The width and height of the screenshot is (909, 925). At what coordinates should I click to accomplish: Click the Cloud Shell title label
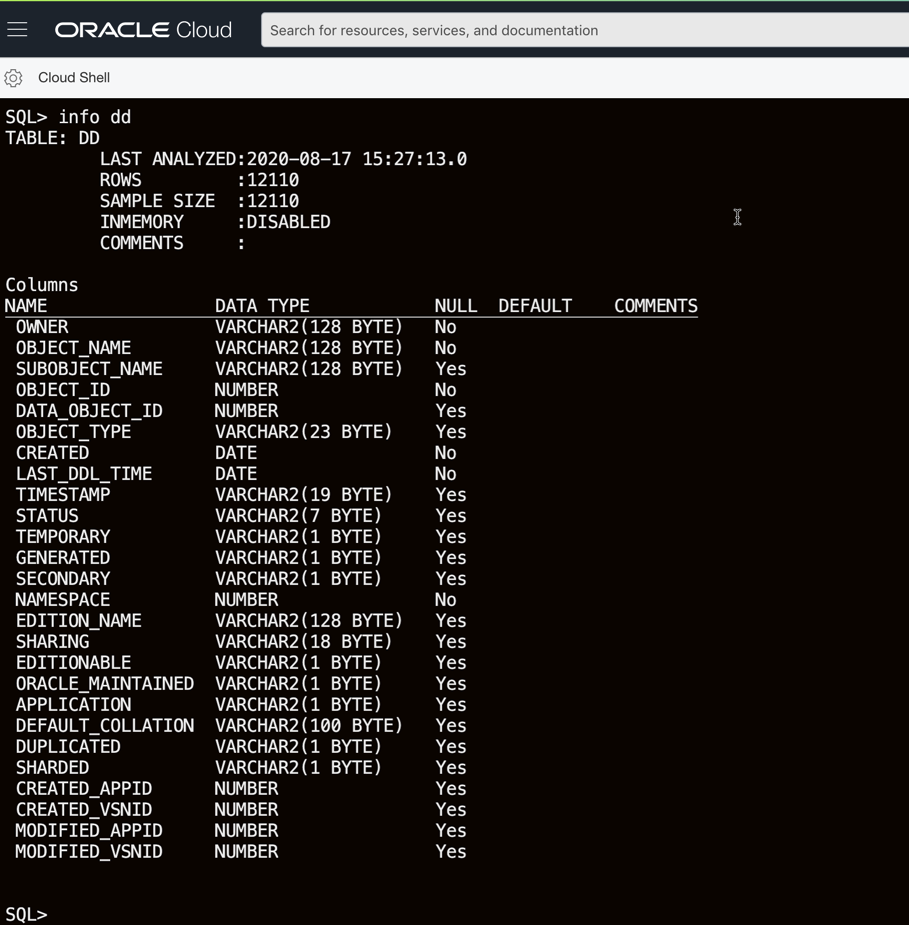coord(74,78)
